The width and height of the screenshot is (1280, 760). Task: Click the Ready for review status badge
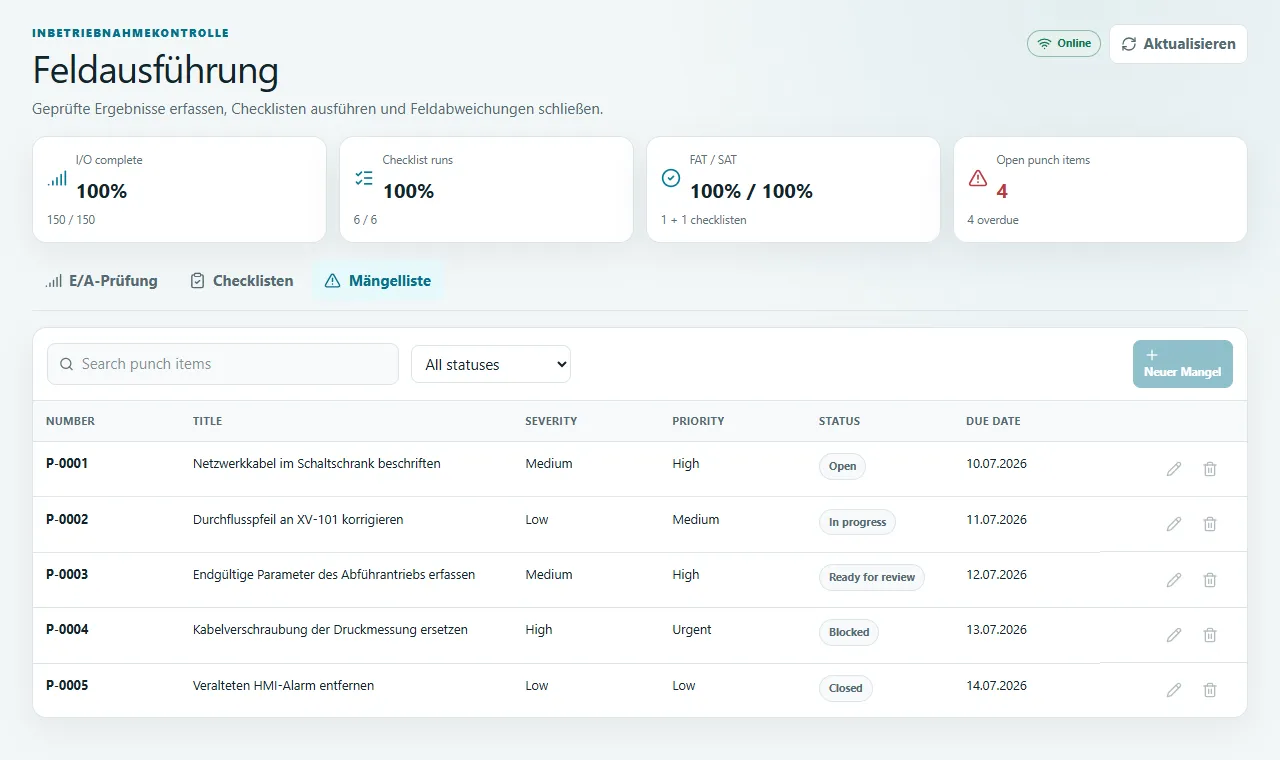872,577
